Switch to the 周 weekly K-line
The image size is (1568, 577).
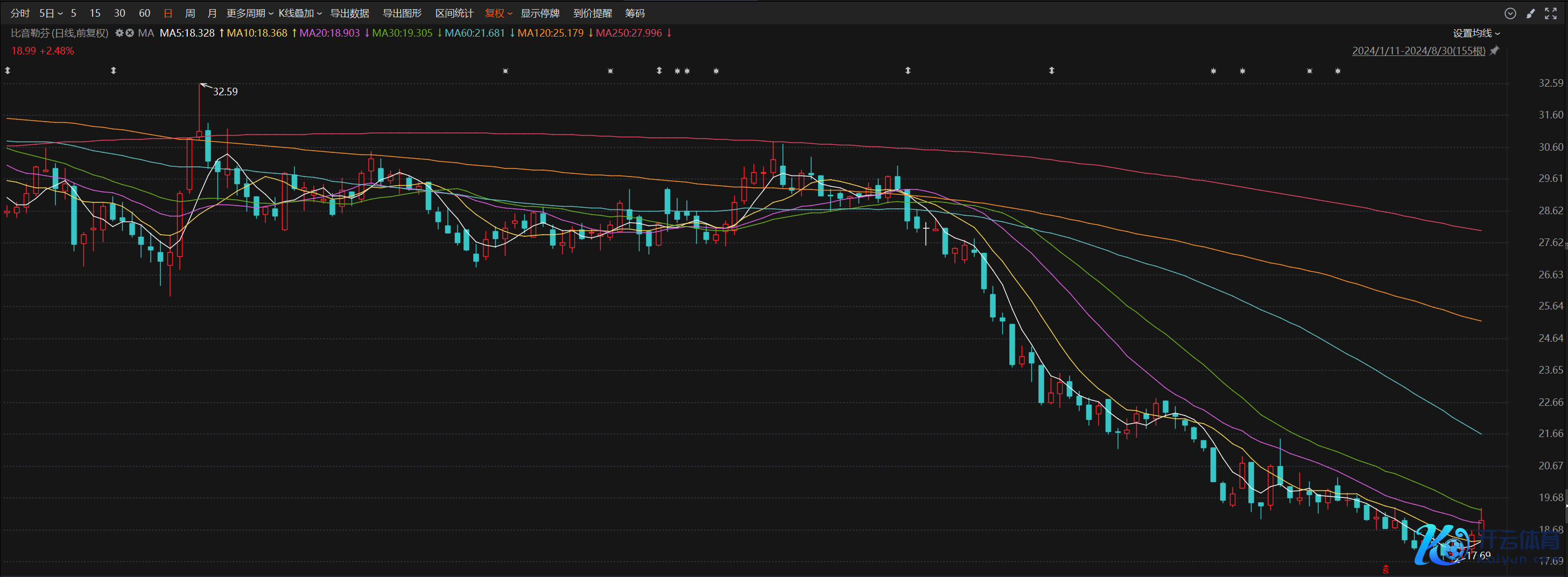coord(191,13)
